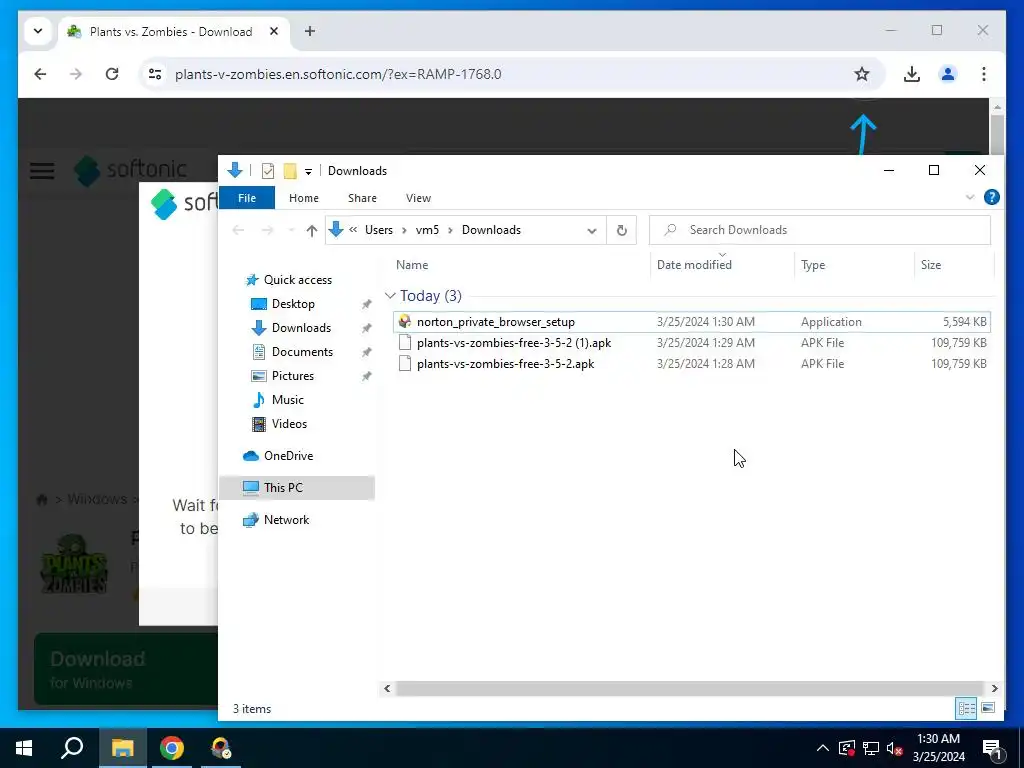Select the Plants vs. Zombies - Download tab
The width and height of the screenshot is (1024, 768).
coord(171,31)
